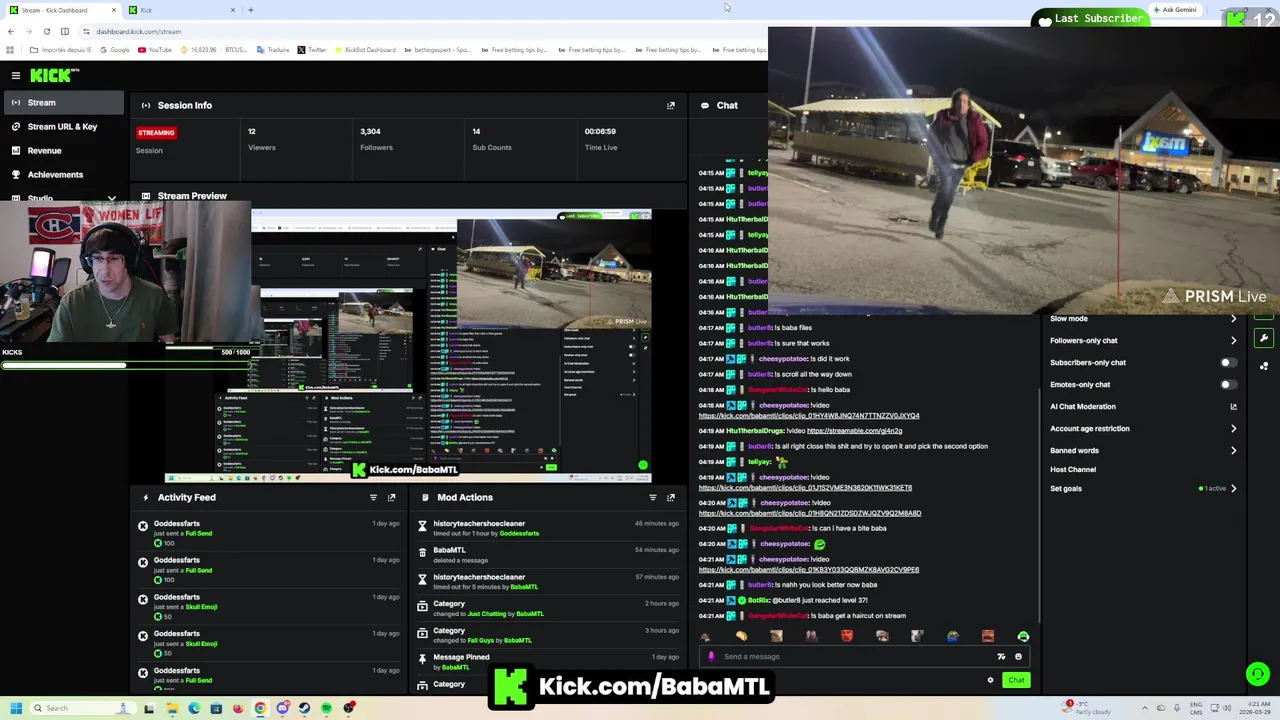Click the Chat panel header icon

click(x=705, y=105)
